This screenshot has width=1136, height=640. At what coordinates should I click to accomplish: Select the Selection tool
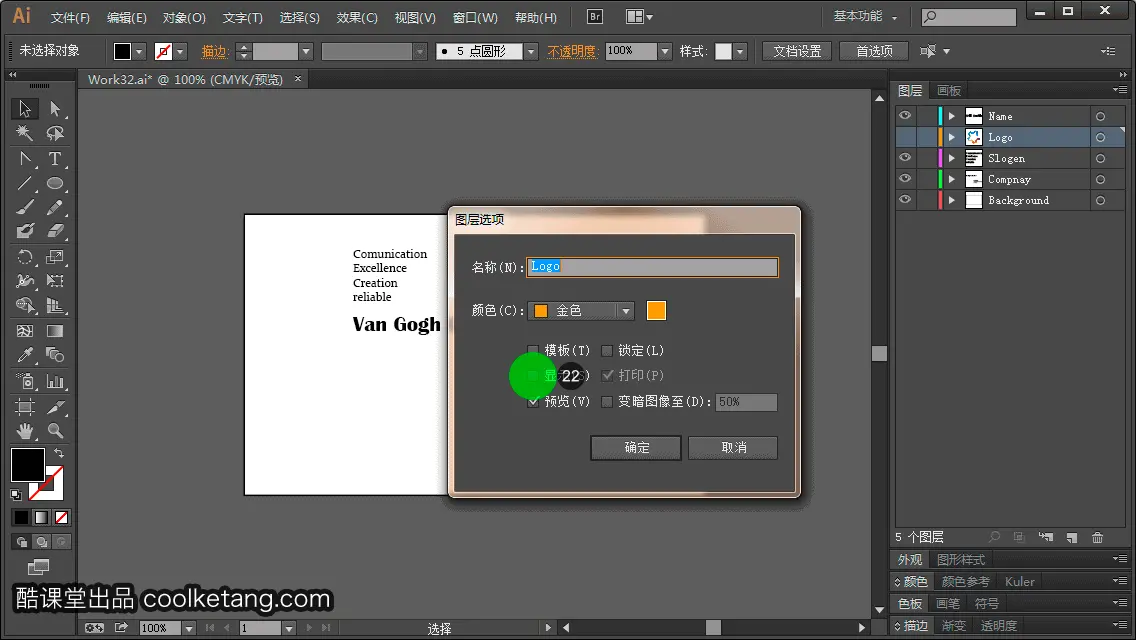tap(25, 109)
